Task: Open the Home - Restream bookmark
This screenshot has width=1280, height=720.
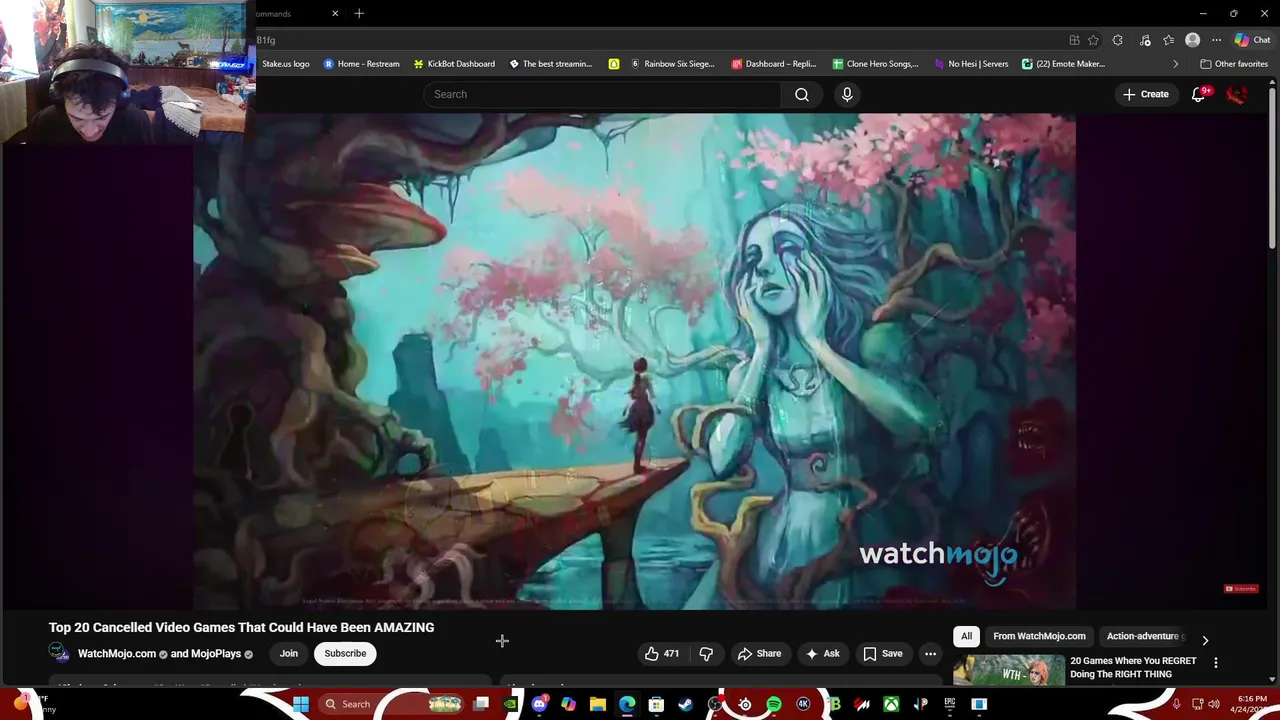Action: [361, 64]
